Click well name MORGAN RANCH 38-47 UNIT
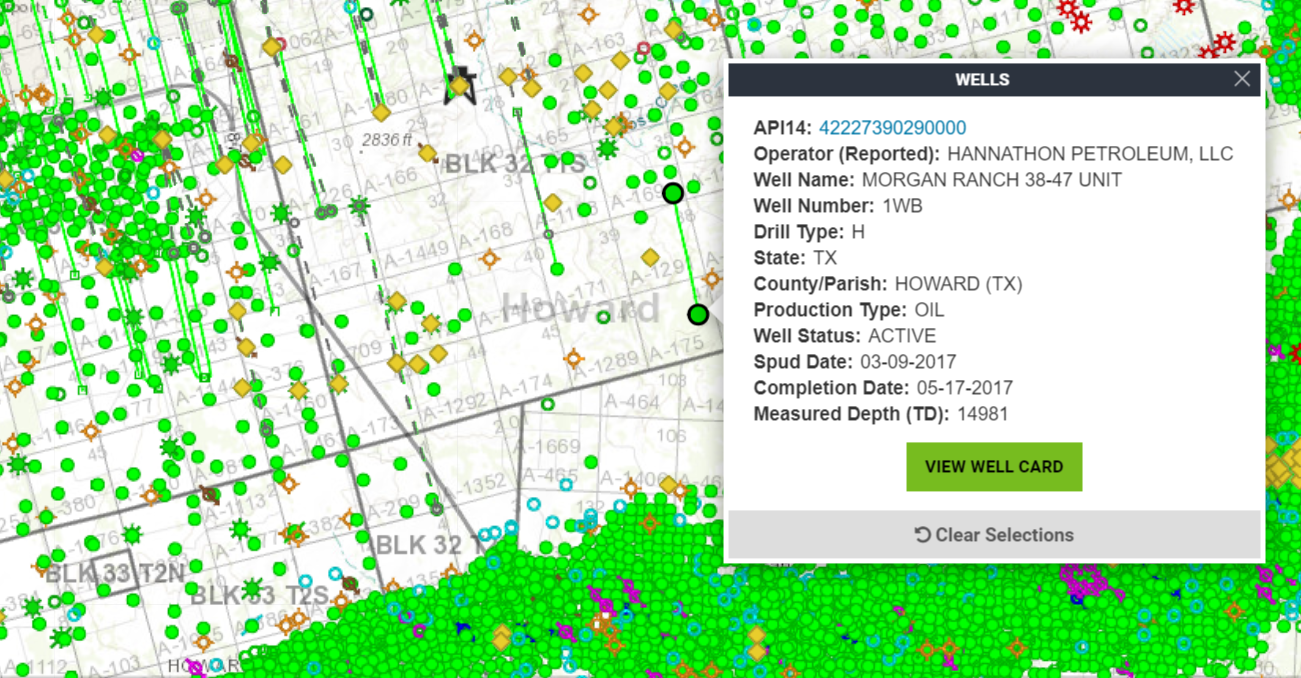The image size is (1301, 678). pos(991,180)
